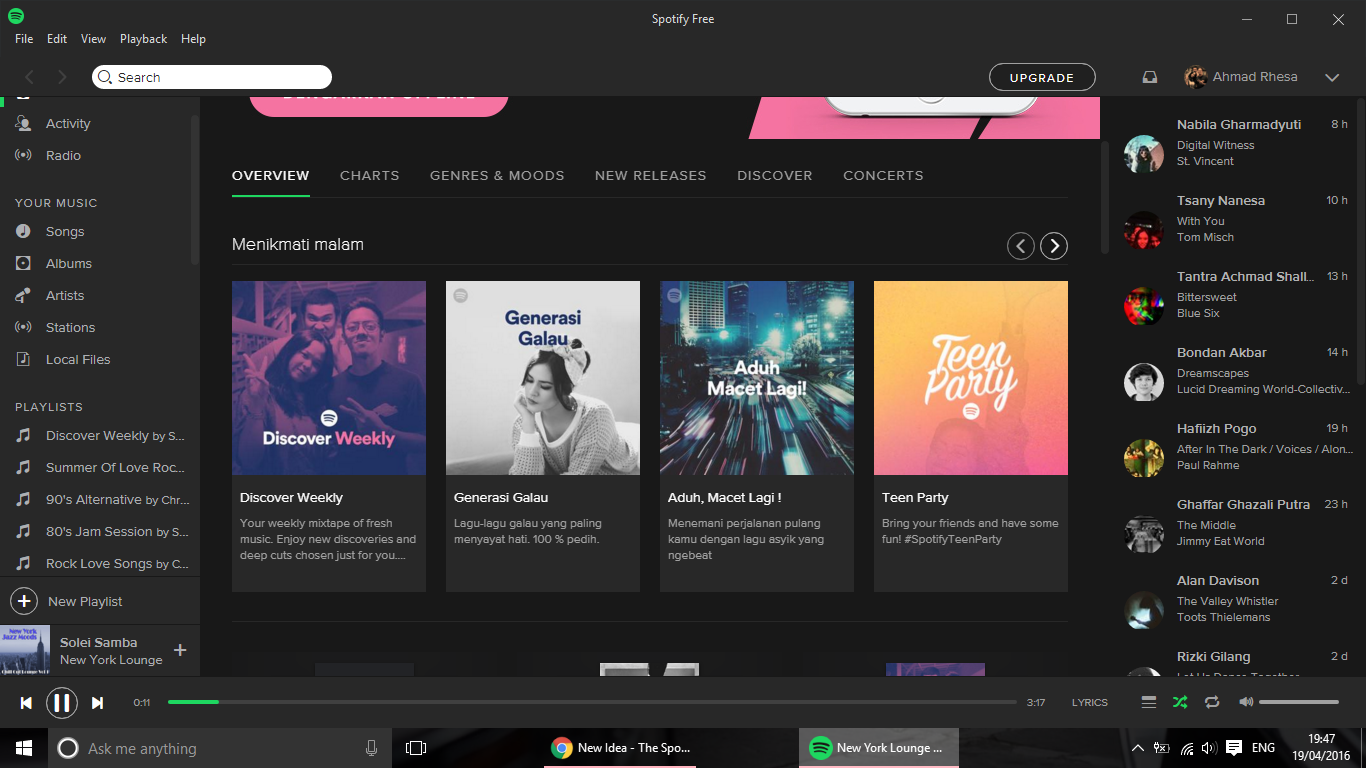Switch to the CHARTS tab
This screenshot has width=1366, height=768.
pos(370,175)
